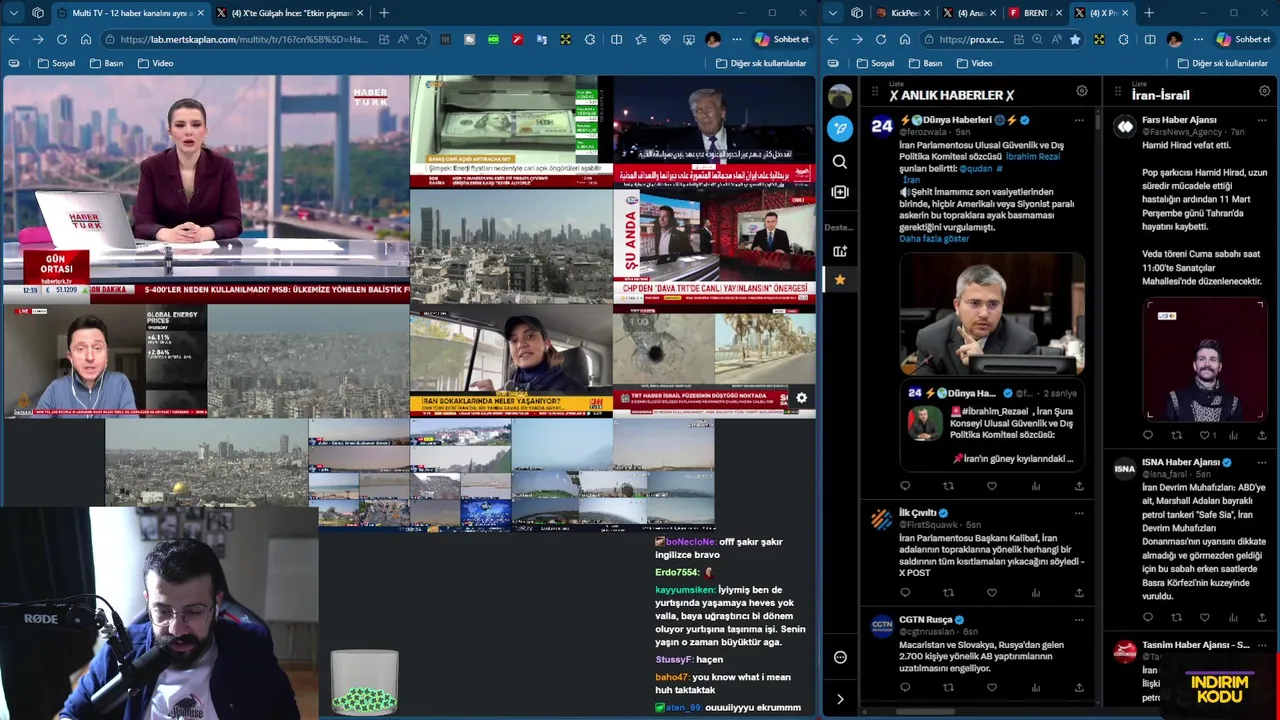Open more menu on CGTN Rusça post
Screen dimensions: 1280x720
[1079, 620]
